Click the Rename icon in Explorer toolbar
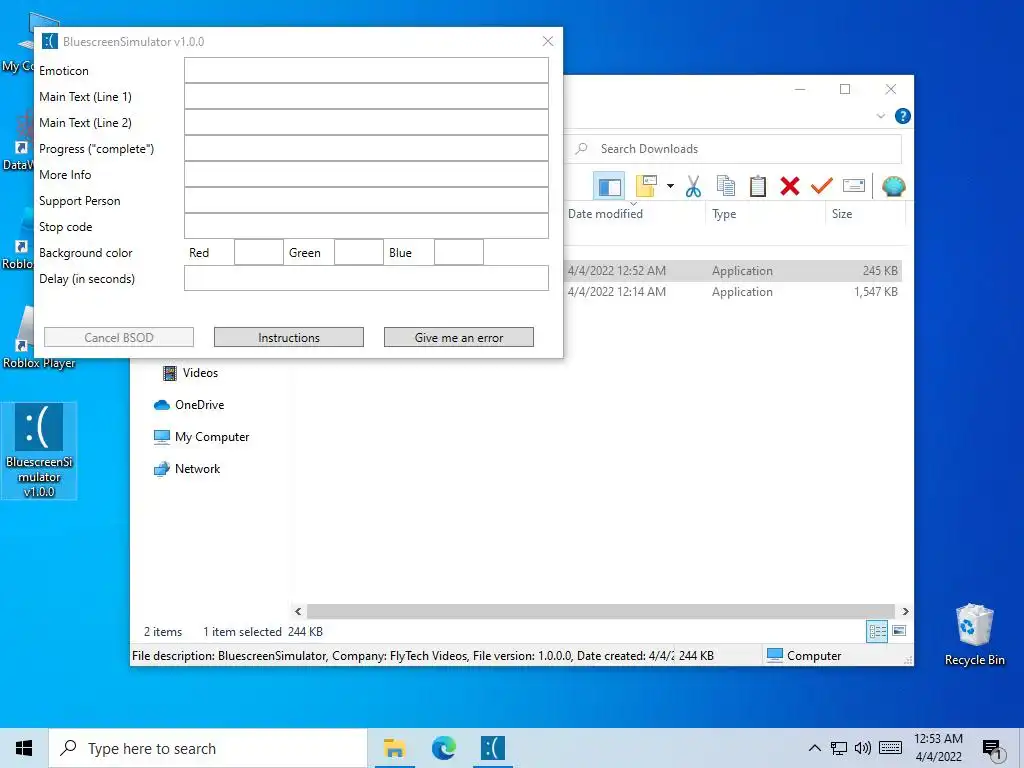This screenshot has height=768, width=1024. [x=854, y=187]
